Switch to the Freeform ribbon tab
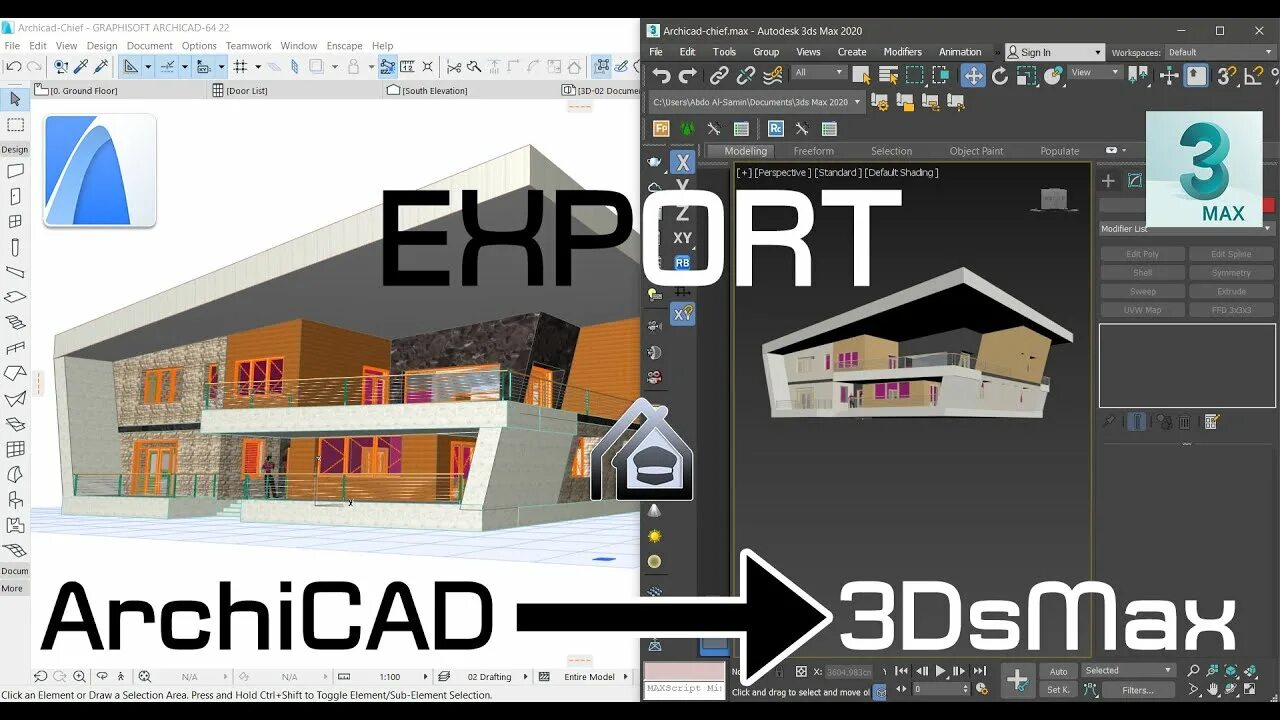This screenshot has width=1280, height=720. pos(813,151)
